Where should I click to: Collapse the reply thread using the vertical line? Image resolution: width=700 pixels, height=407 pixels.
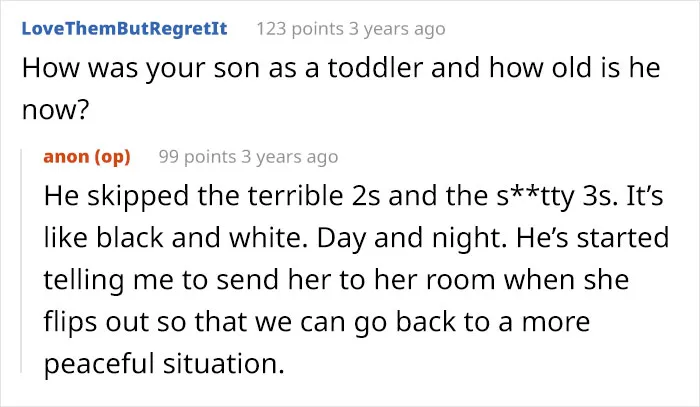click(21, 261)
